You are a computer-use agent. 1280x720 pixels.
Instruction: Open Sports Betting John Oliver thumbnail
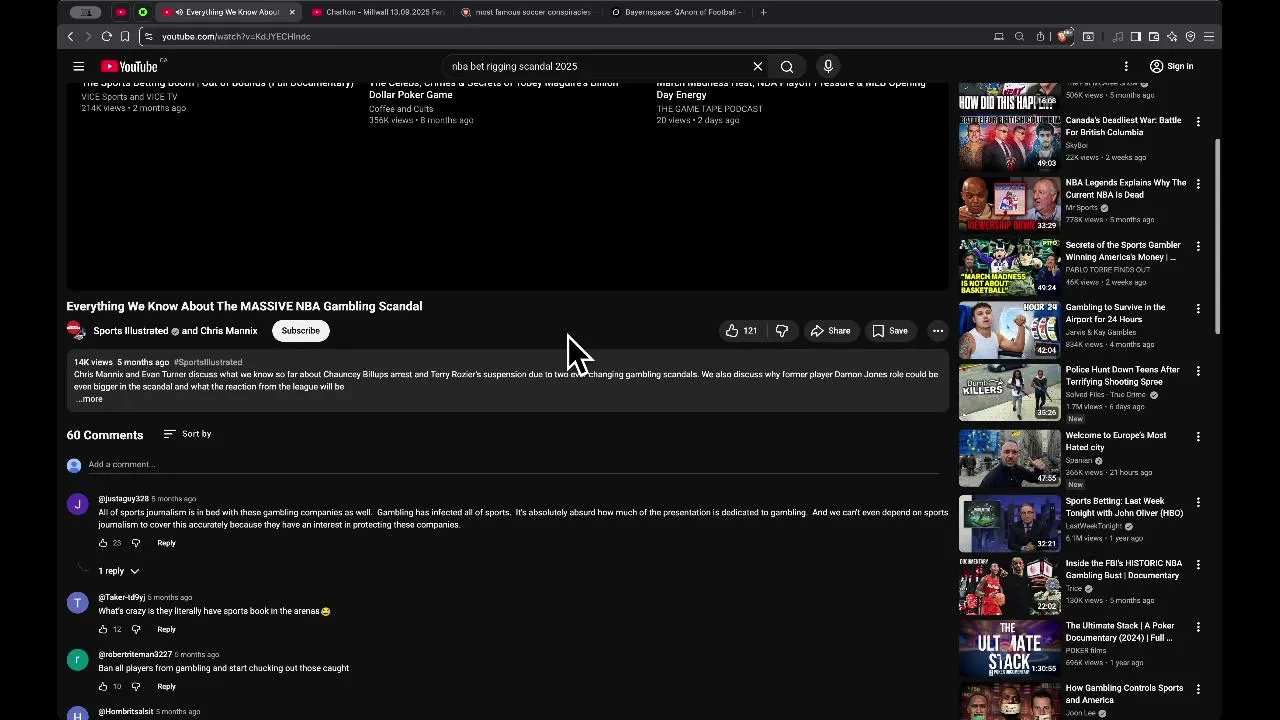pos(1009,523)
